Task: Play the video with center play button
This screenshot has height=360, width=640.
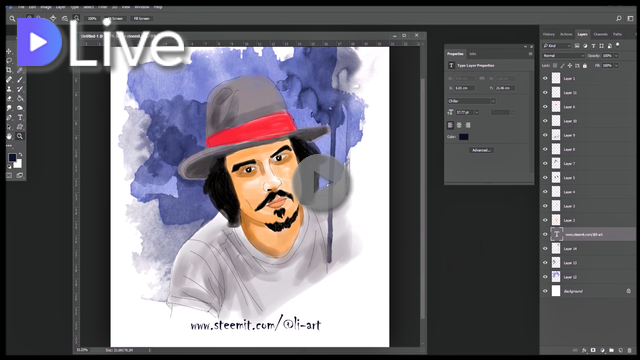Action: coord(321,182)
